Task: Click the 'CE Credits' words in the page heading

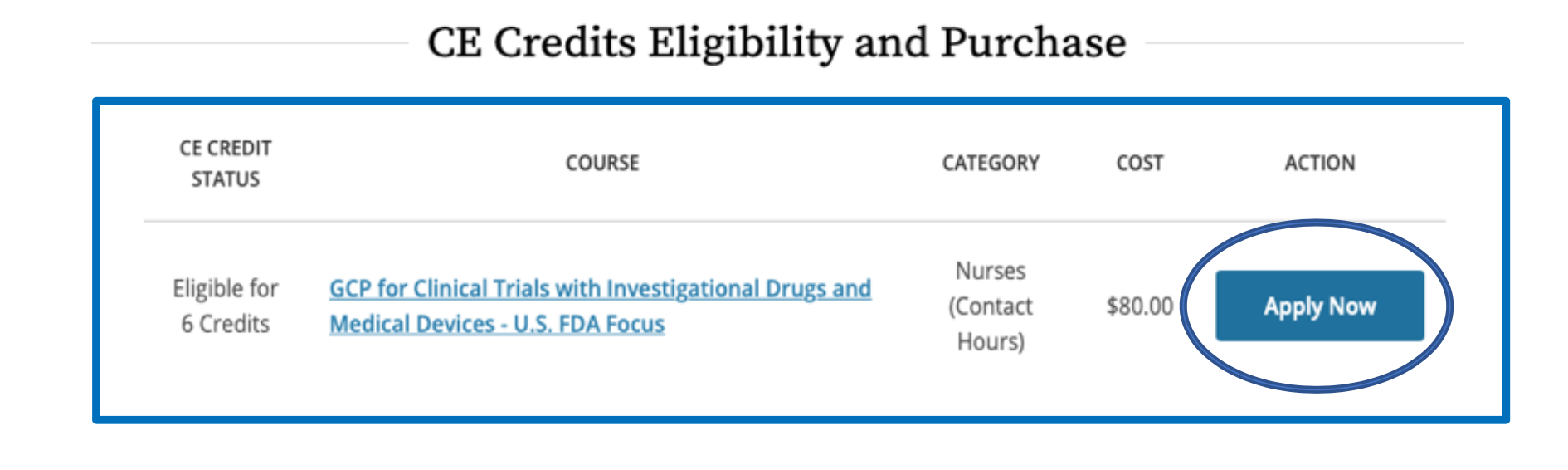Action: point(531,42)
